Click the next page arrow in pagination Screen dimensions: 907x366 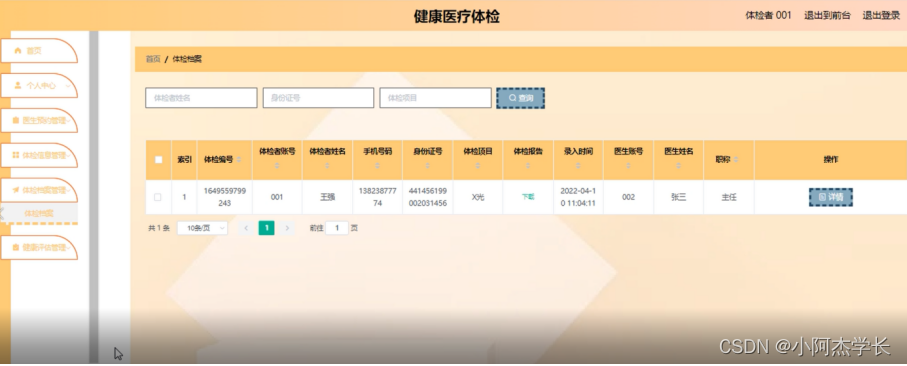coord(287,228)
